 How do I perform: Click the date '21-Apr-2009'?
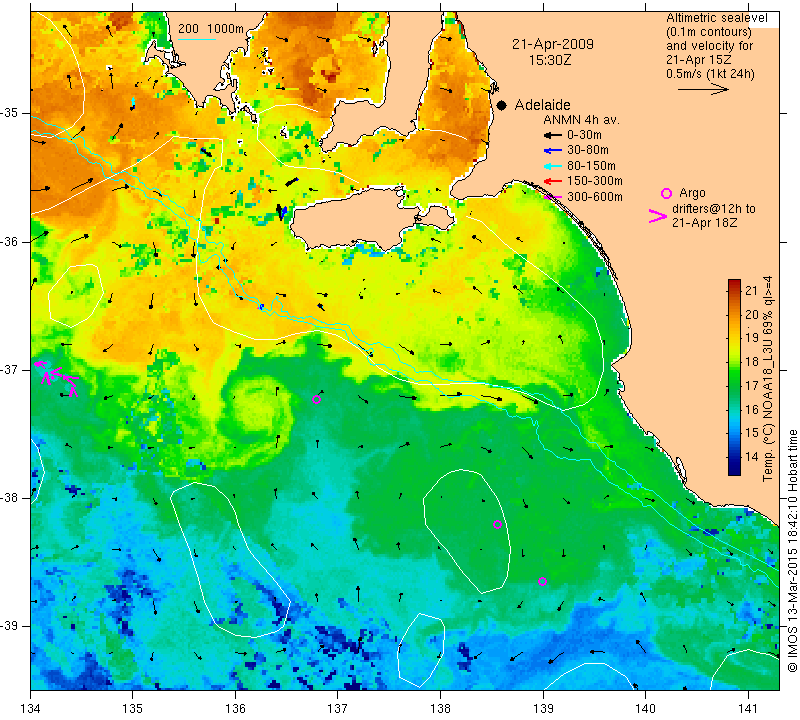coord(553,44)
